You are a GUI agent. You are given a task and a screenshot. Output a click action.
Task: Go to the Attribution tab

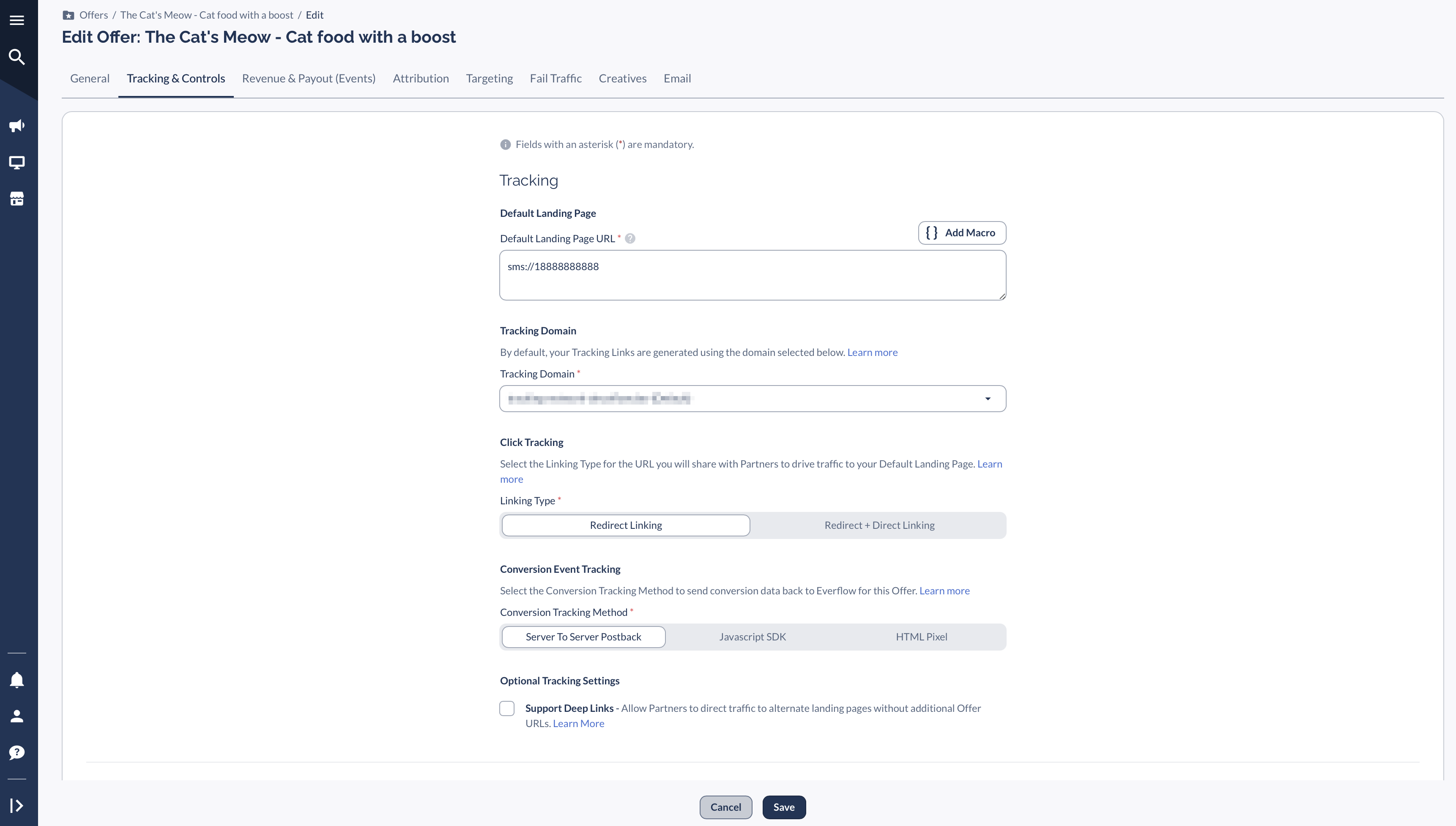tap(421, 78)
